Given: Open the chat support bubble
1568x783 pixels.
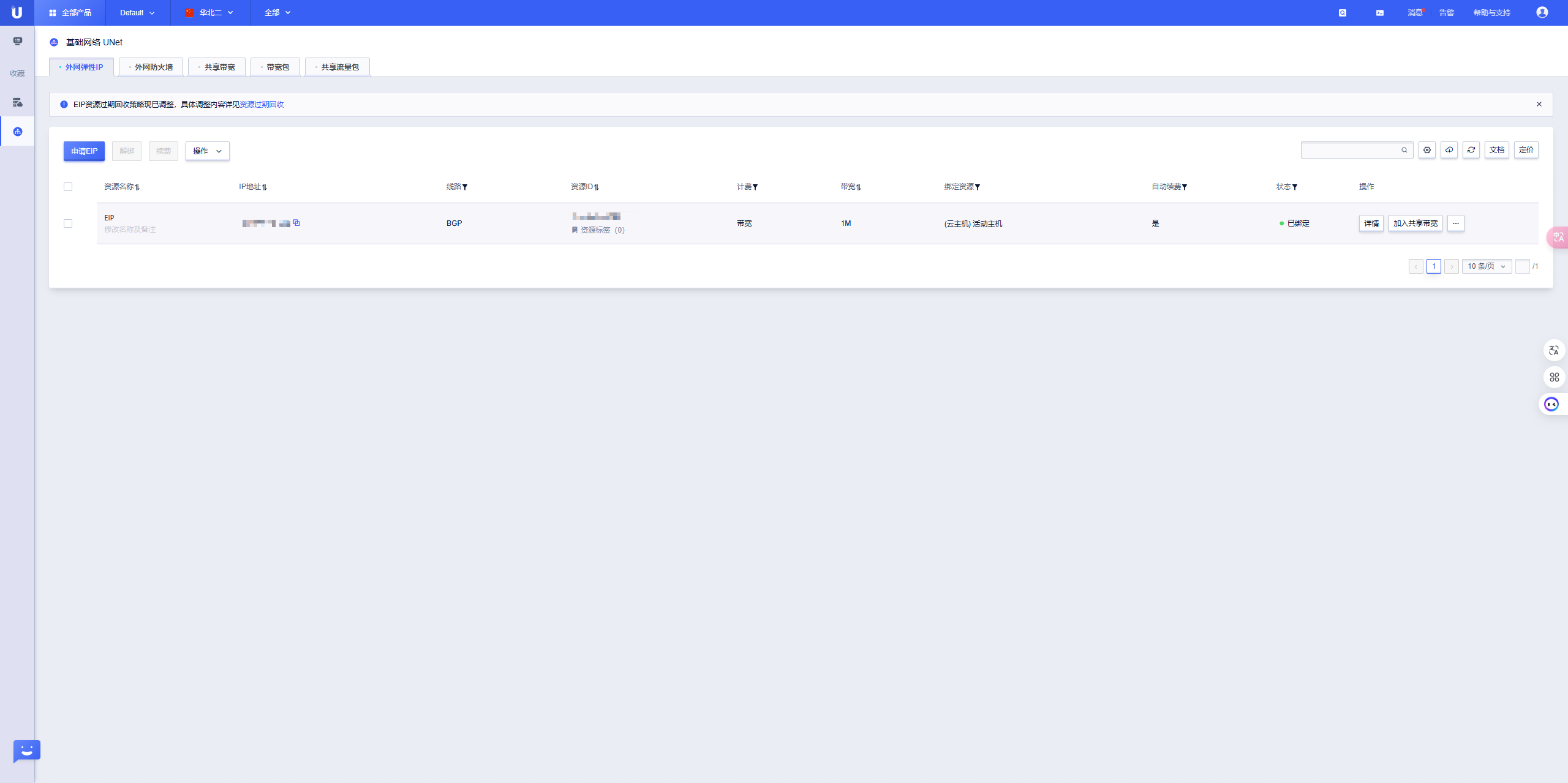Looking at the screenshot, I should click(26, 751).
